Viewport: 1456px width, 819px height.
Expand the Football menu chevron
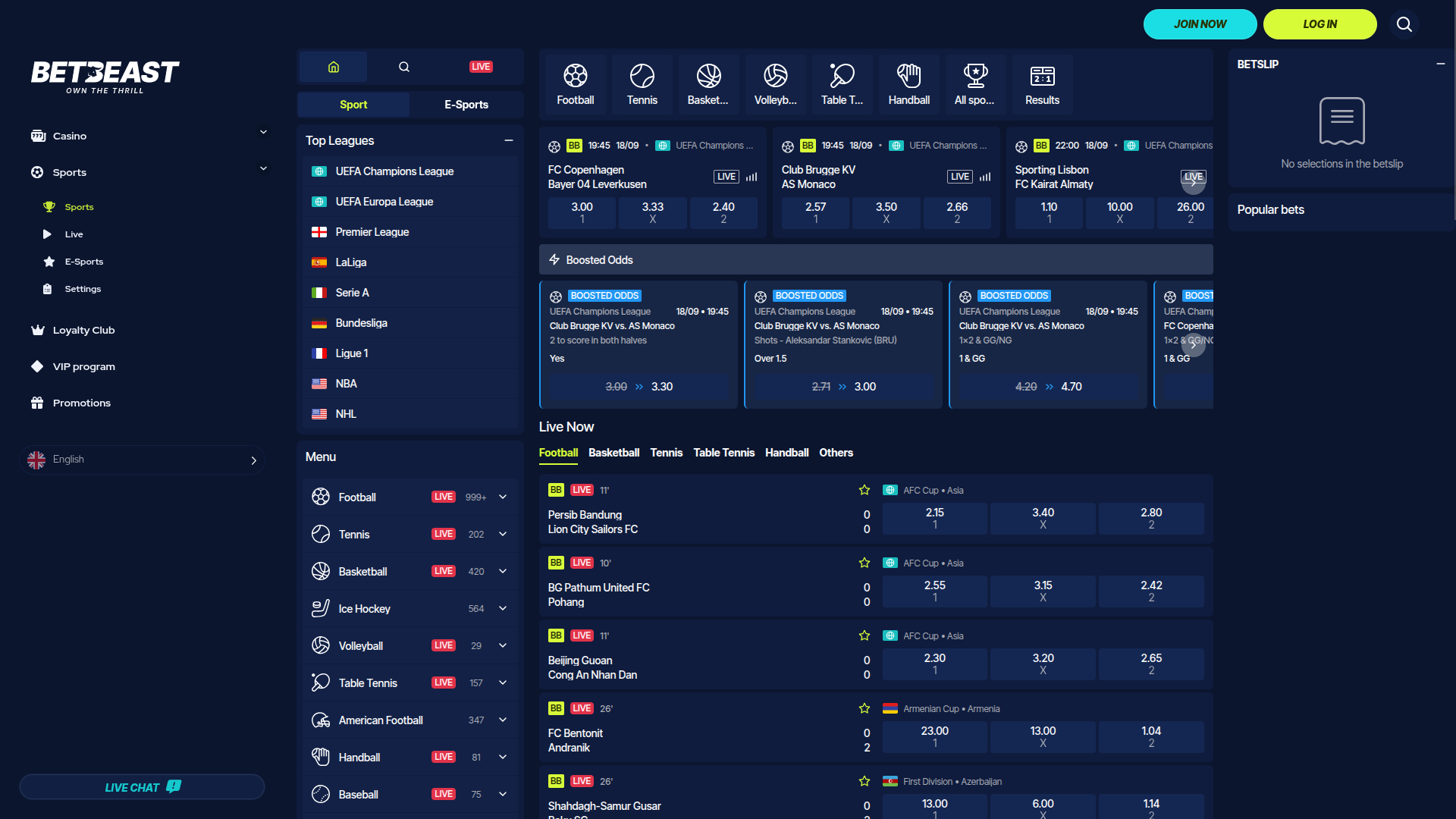click(x=503, y=497)
